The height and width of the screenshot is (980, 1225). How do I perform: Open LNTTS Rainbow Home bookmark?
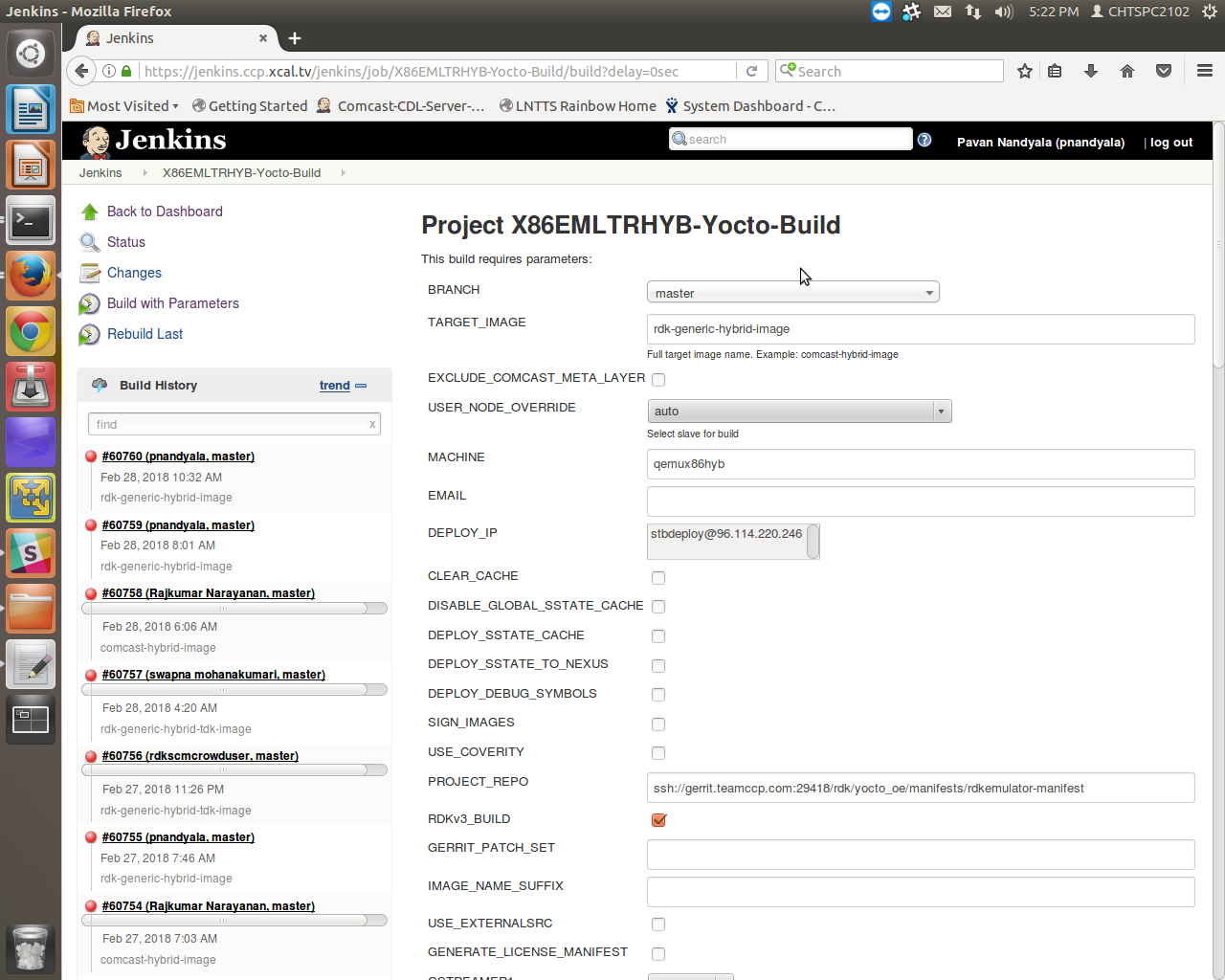point(578,106)
